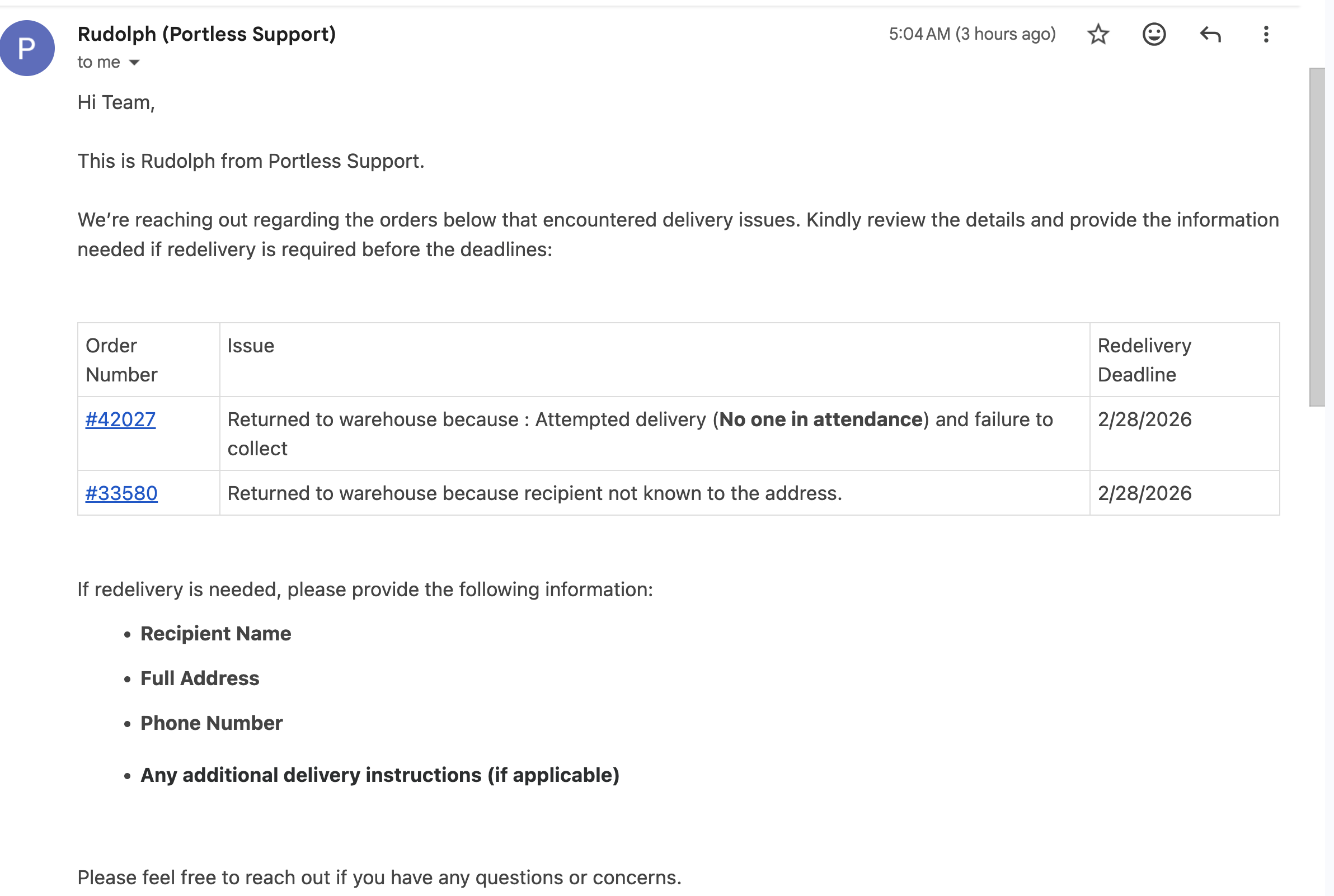Click the 'Redelivery Deadline' header cell
This screenshot has width=1334, height=896.
click(1184, 360)
